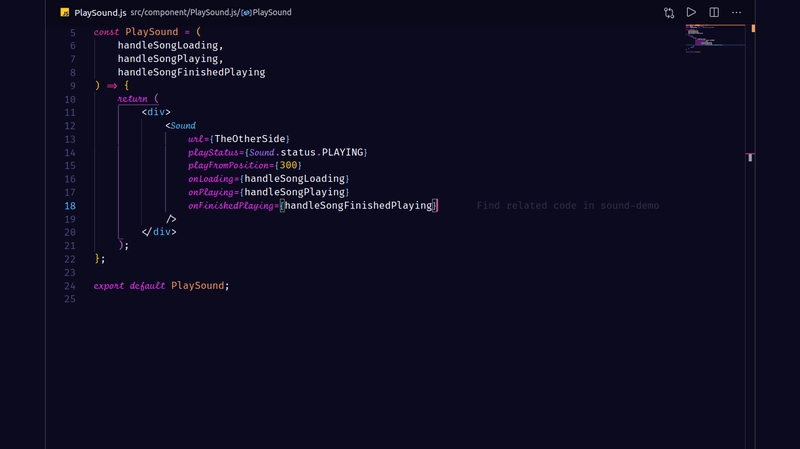Click the symbol icon before PlaySound breadcrumb
800x449 pixels.
(246, 13)
